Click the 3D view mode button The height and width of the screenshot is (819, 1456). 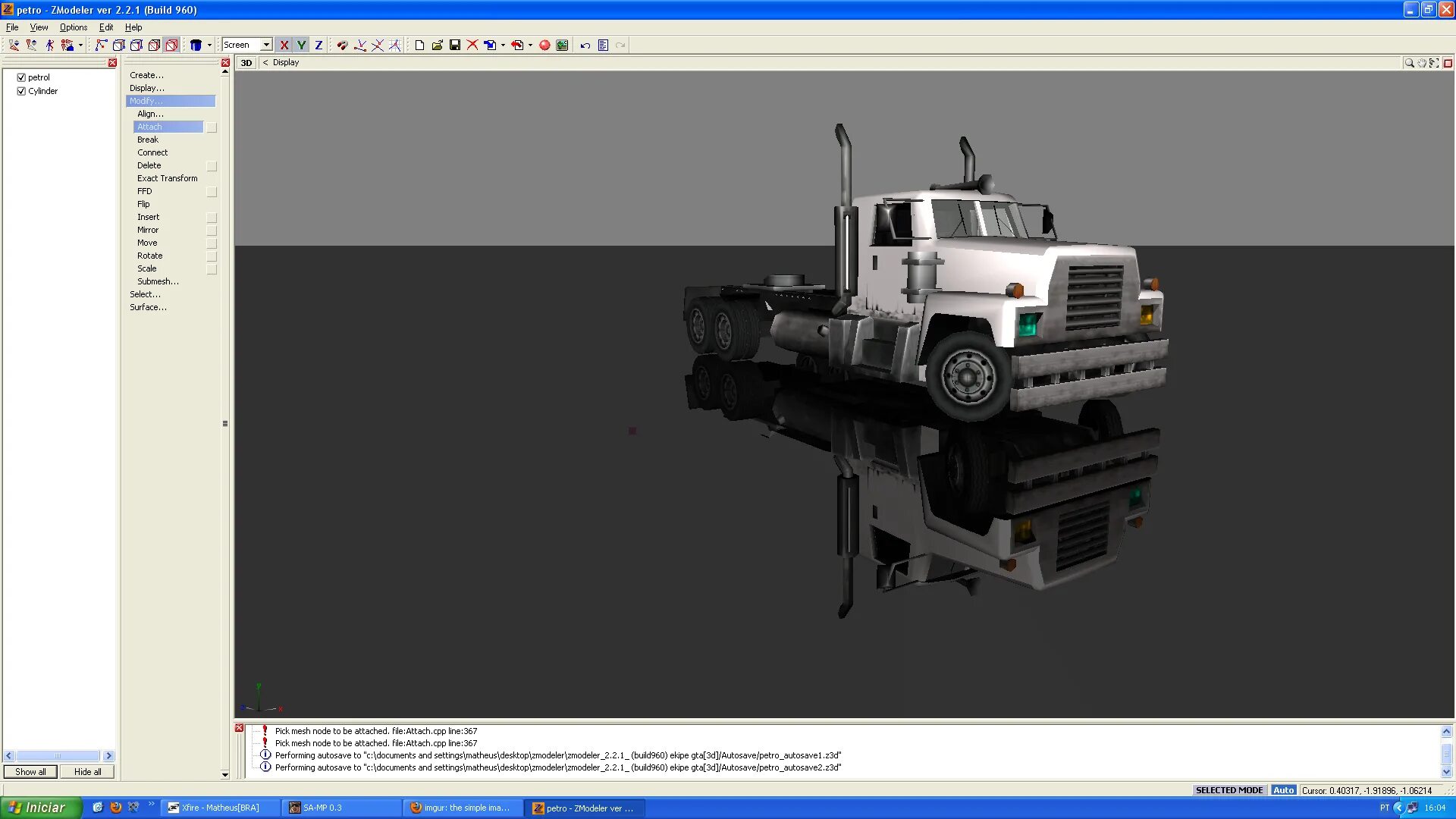[246, 63]
